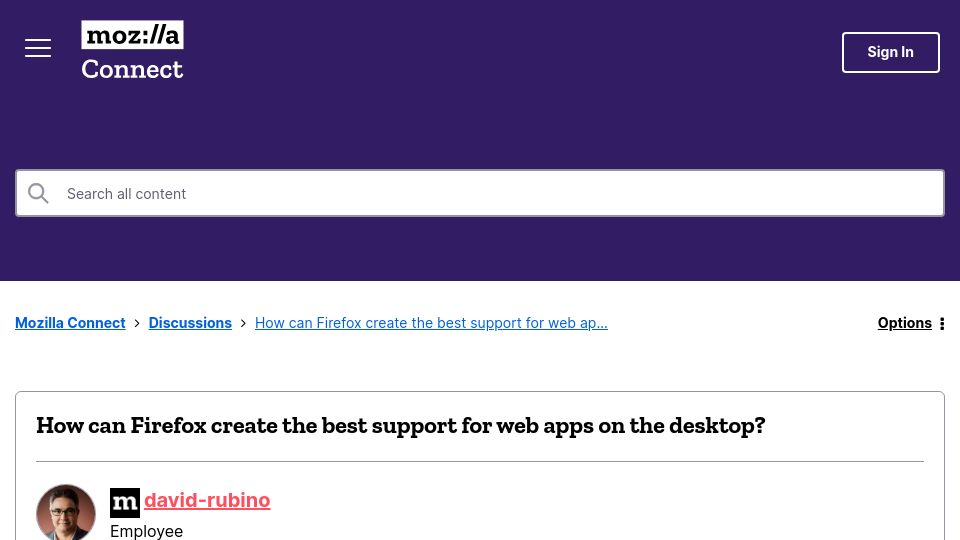960x540 pixels.
Task: Expand the Options dropdown menu
Action: coord(911,323)
